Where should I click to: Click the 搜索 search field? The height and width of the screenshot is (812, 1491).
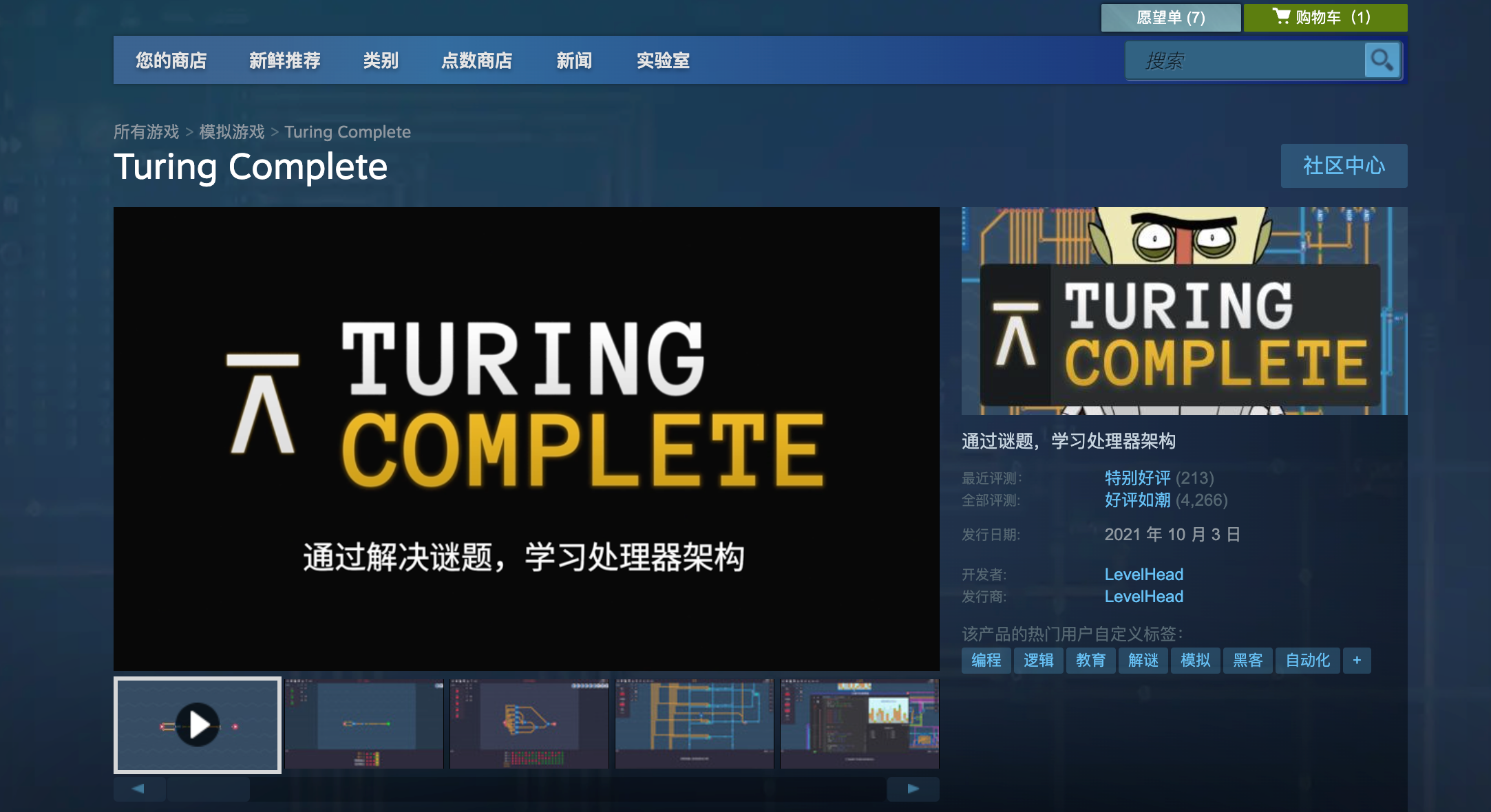click(x=1246, y=61)
